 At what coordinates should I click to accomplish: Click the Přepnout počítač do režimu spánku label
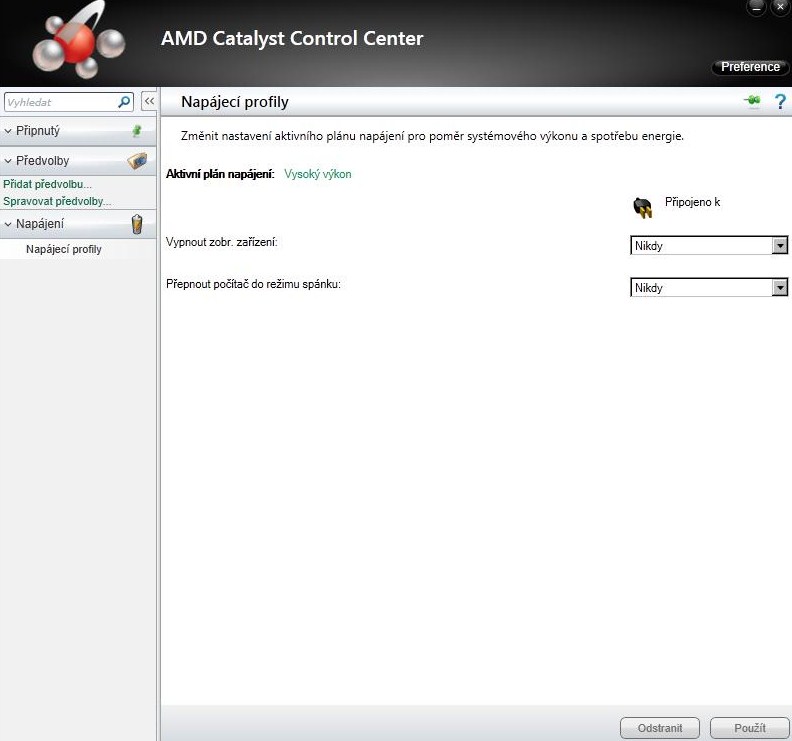tap(254, 284)
